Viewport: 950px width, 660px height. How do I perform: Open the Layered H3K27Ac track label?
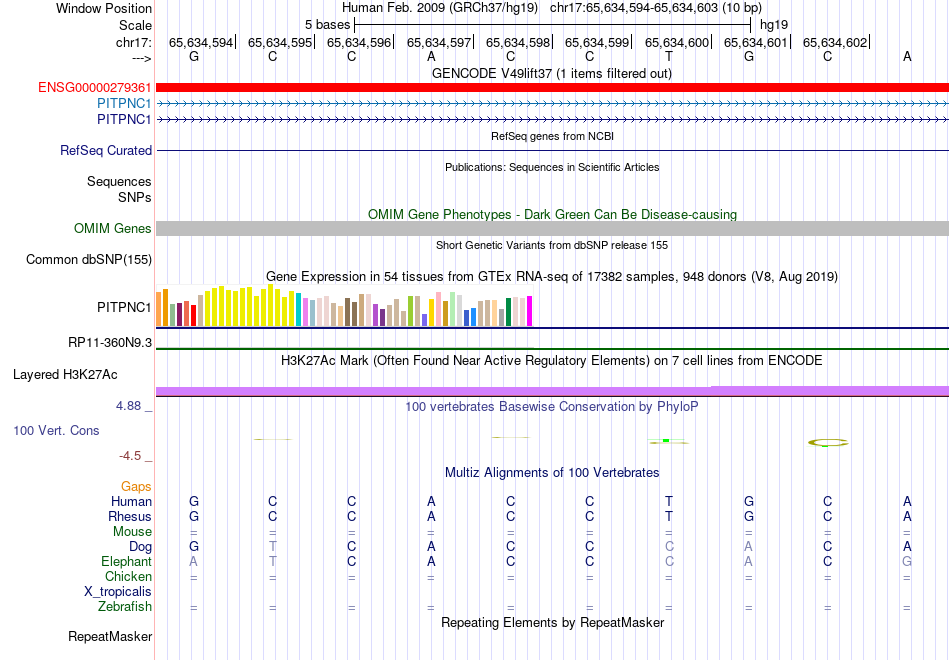point(65,375)
